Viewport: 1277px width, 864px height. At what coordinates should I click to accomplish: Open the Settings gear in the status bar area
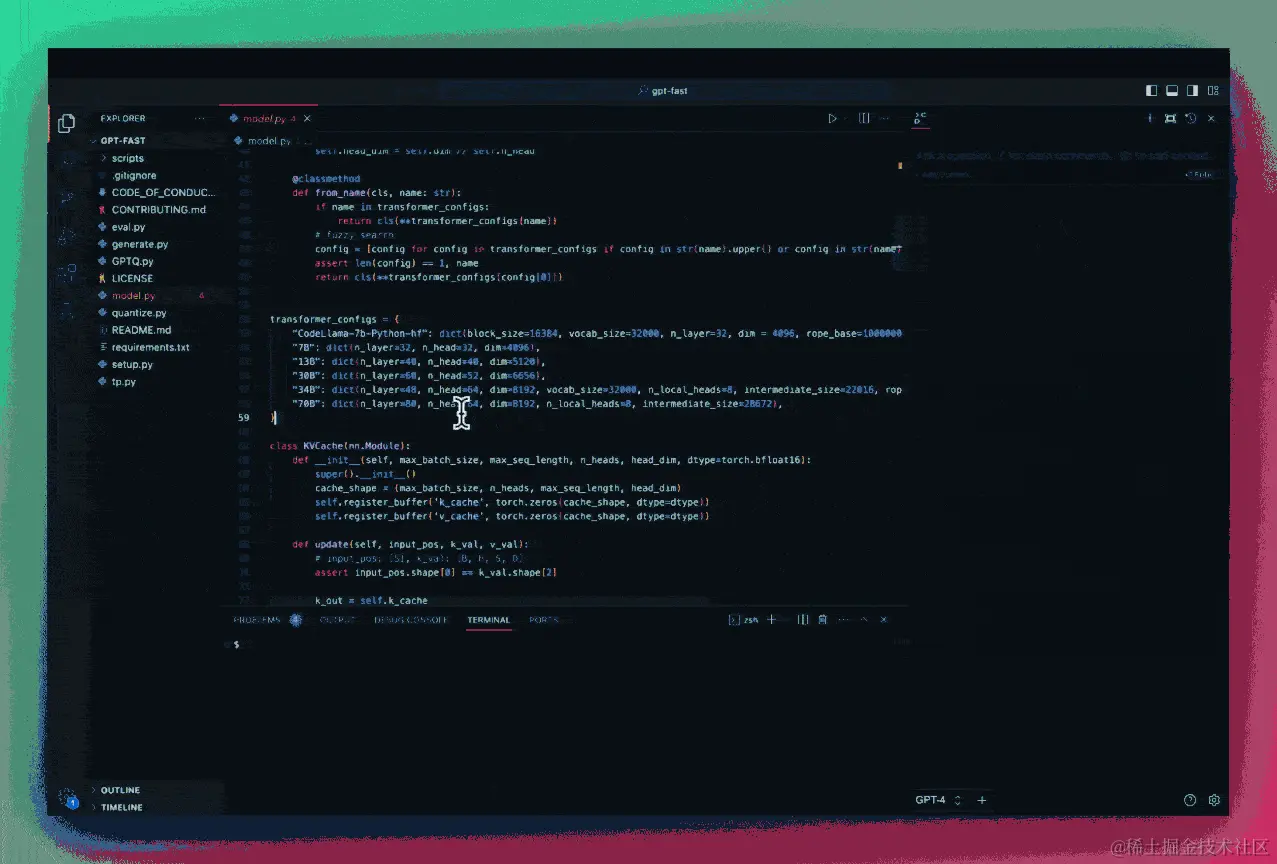click(x=1214, y=800)
